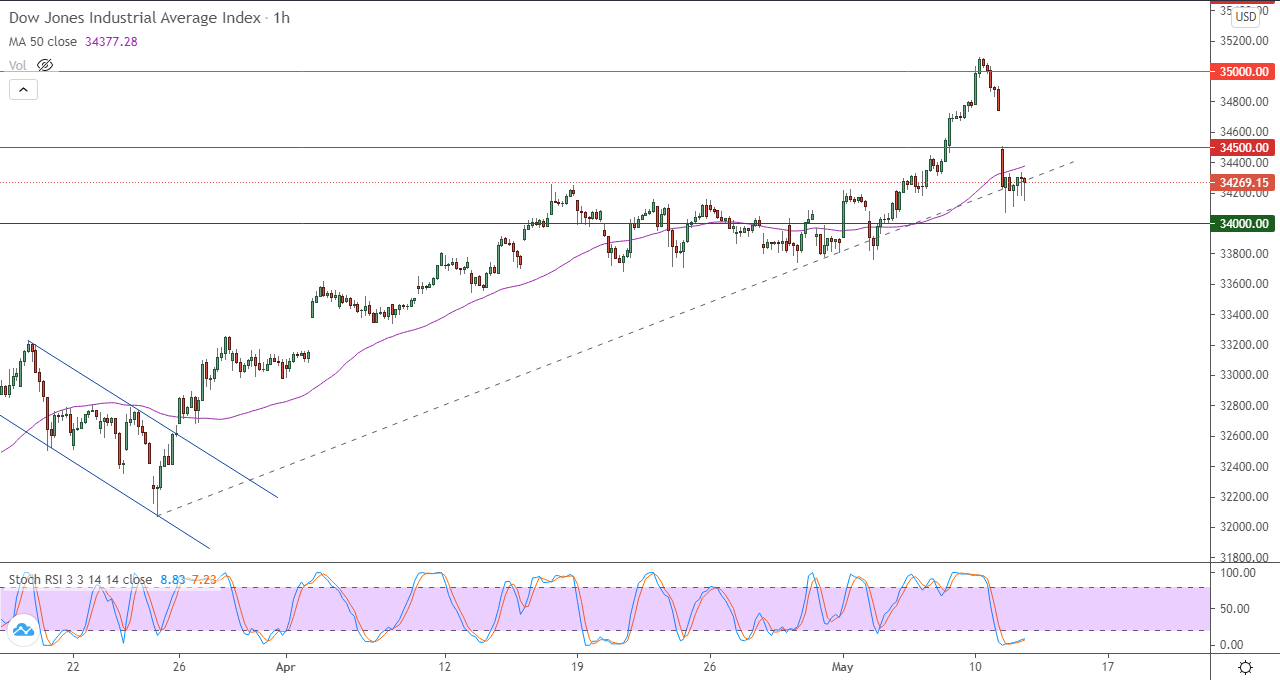The height and width of the screenshot is (680, 1280).
Task: Click the 19 date on the time axis
Action: tap(577, 666)
